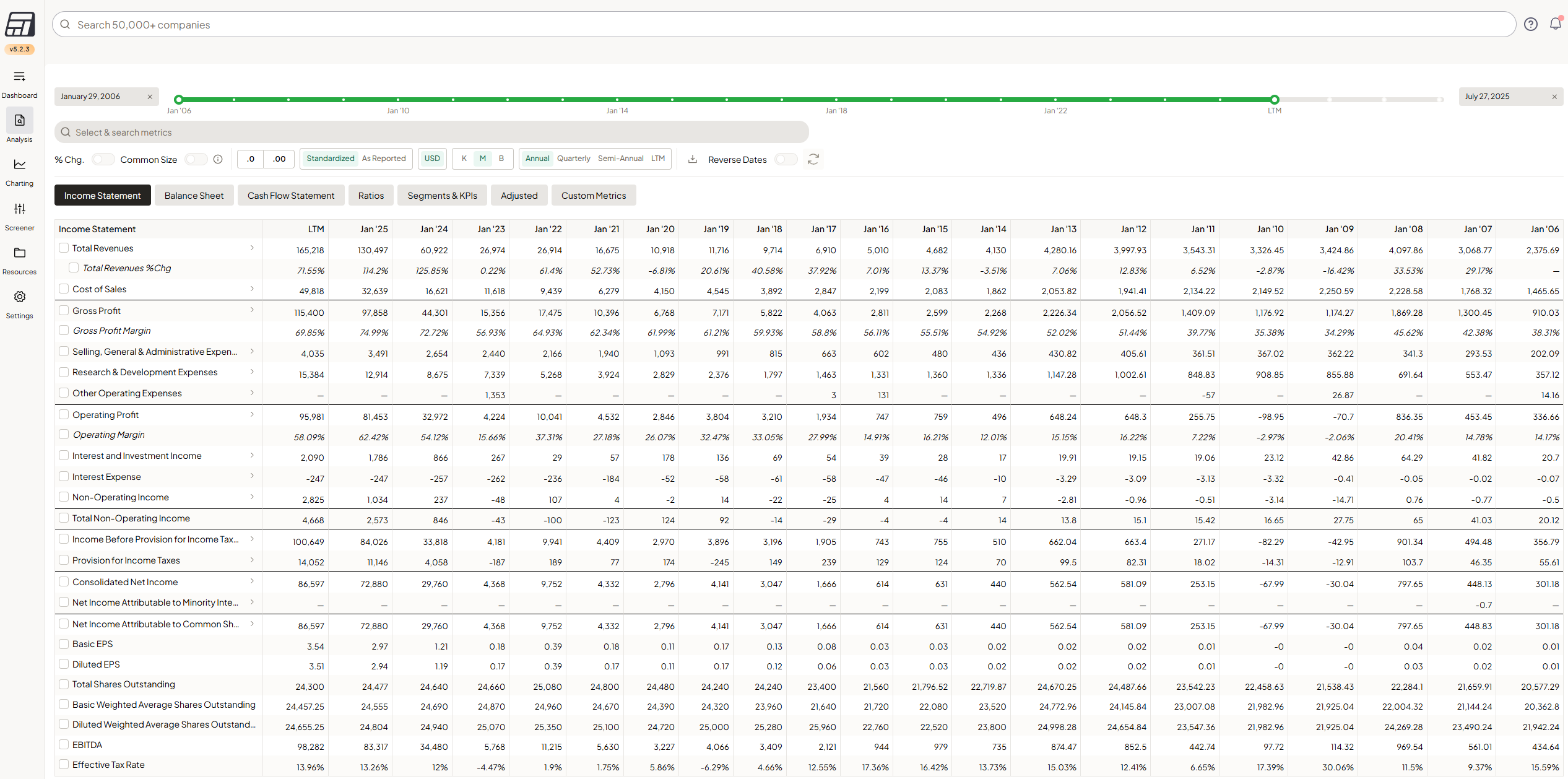This screenshot has height=779, width=1568.
Task: Click the refresh arrows icon
Action: pos(813,159)
